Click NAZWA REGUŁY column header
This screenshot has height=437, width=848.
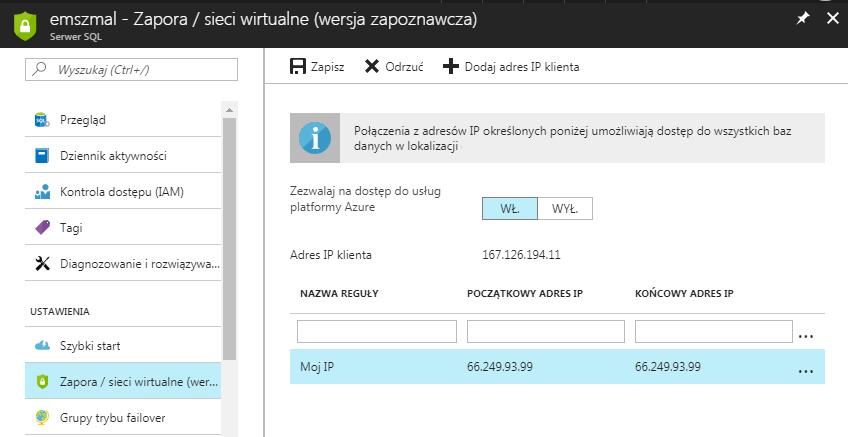pos(339,294)
